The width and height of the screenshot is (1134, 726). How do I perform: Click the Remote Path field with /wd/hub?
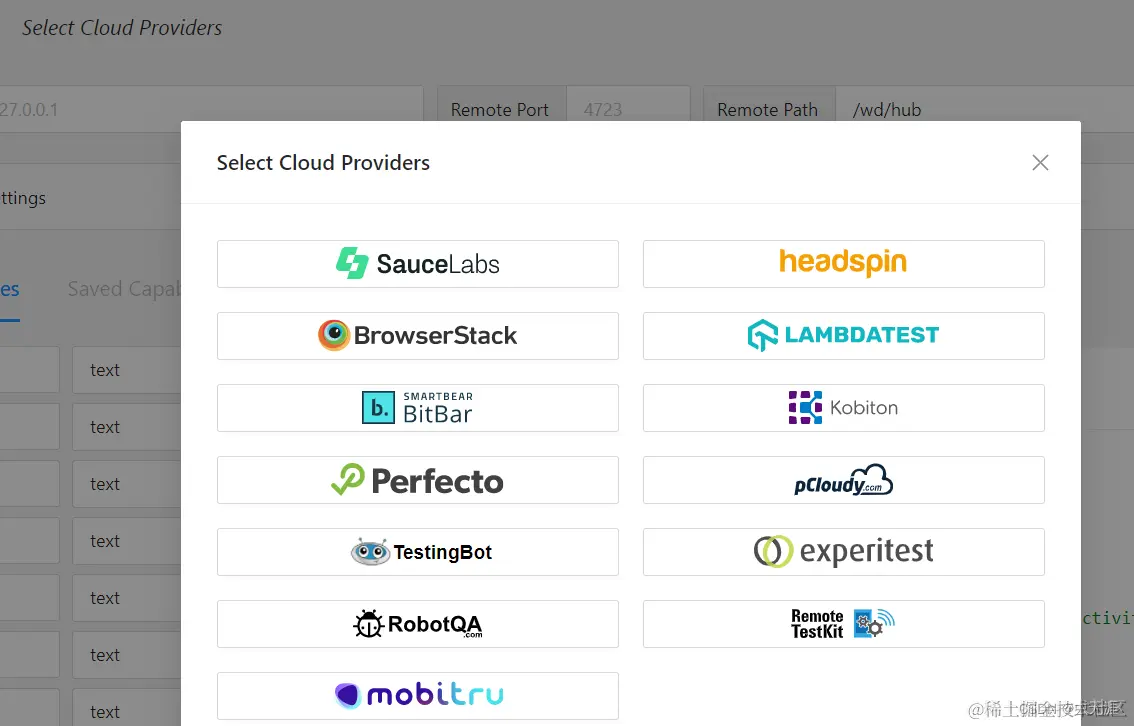pyautogui.click(x=984, y=109)
